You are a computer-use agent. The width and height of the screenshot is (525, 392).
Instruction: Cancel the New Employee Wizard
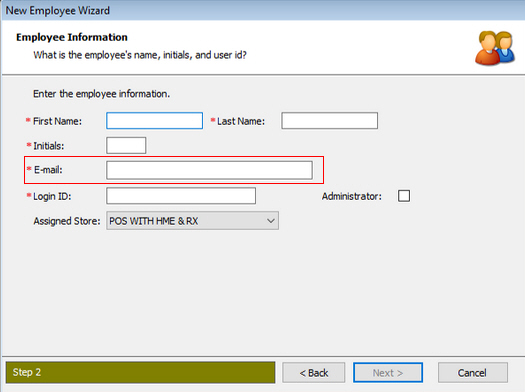[x=472, y=373]
